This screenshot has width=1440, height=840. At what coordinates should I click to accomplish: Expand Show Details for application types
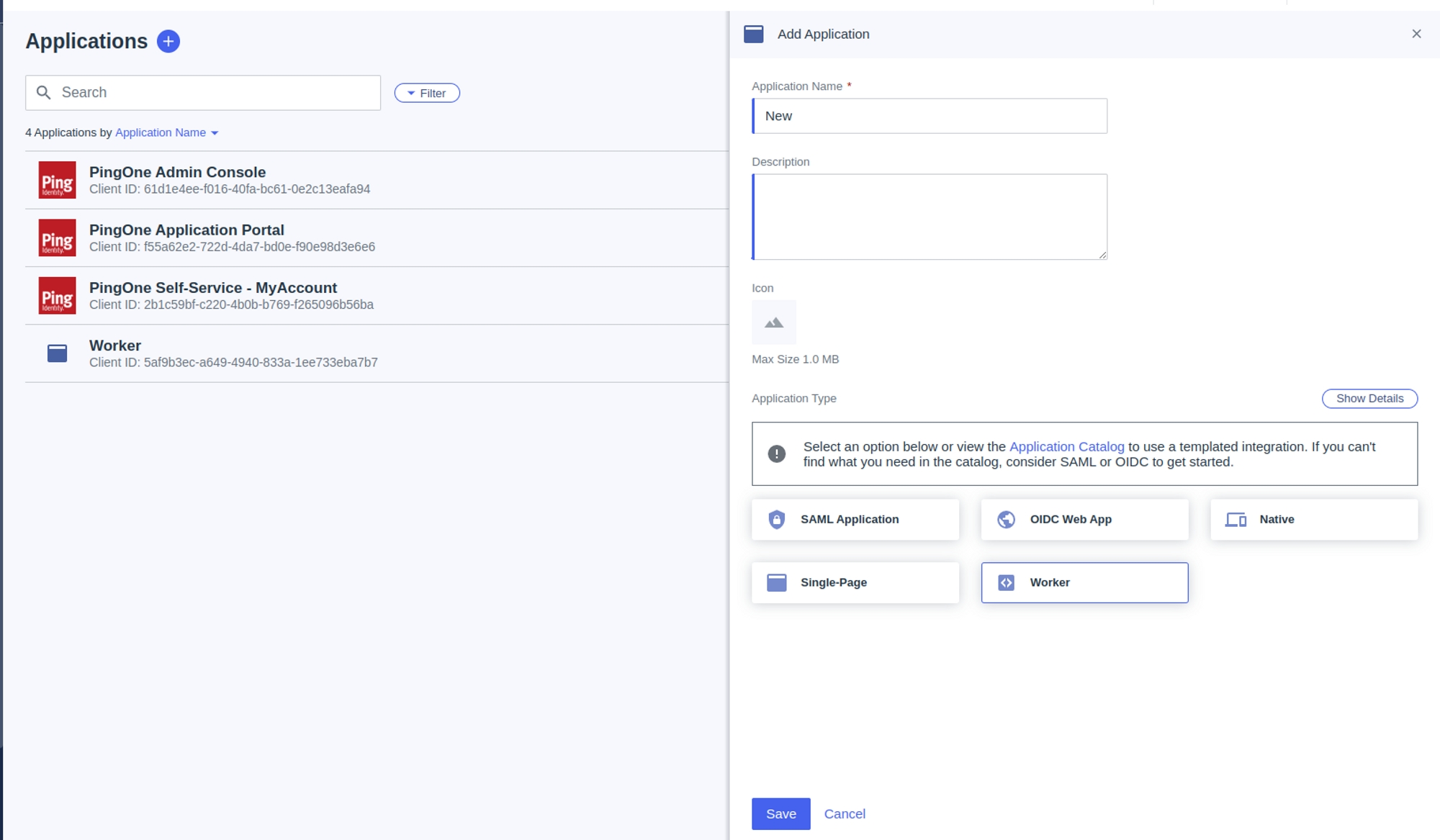pyautogui.click(x=1369, y=399)
